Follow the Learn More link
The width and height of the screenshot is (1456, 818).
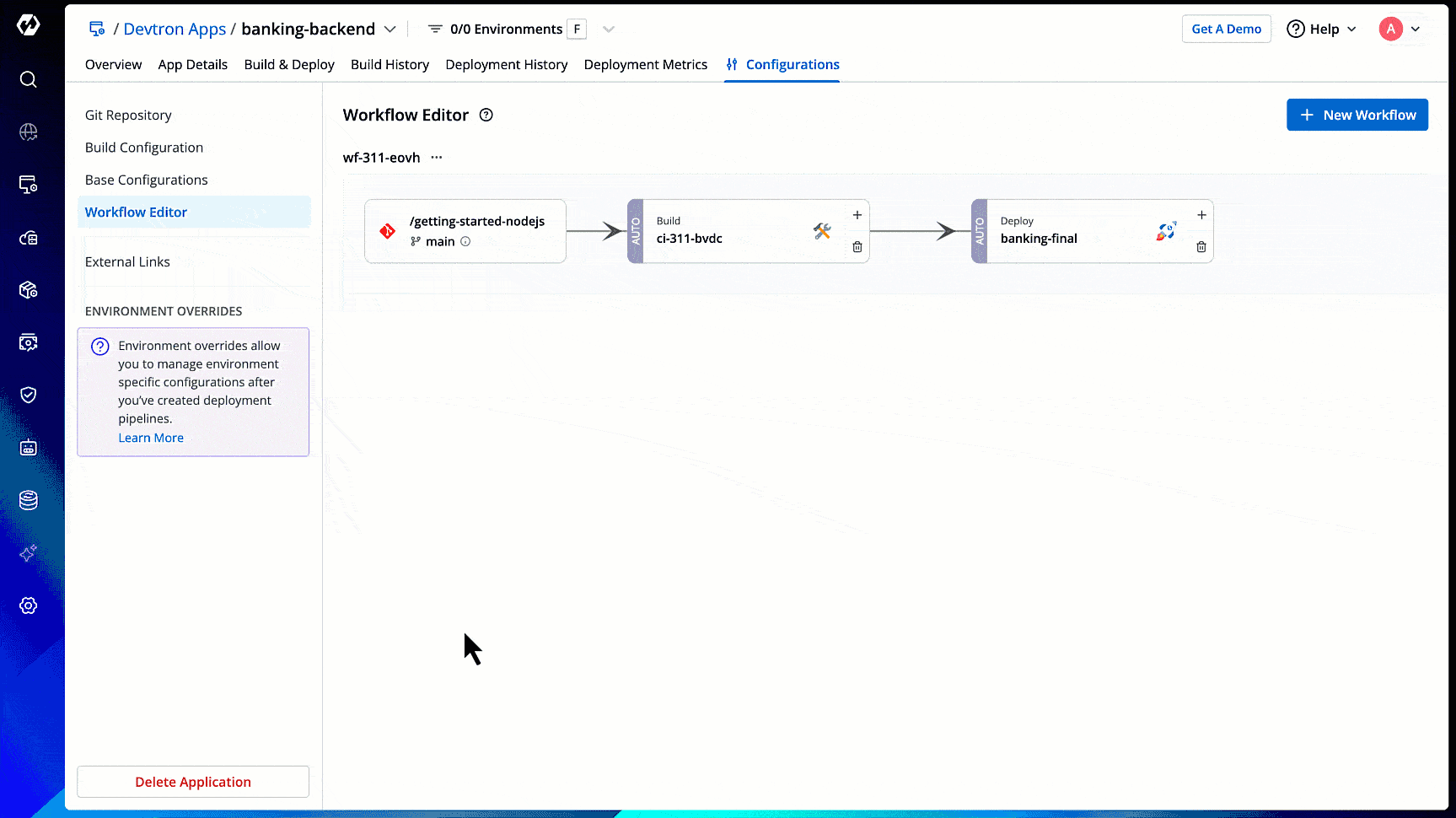tap(151, 438)
